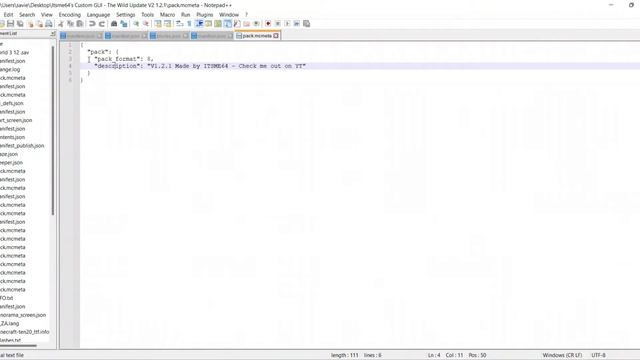This screenshot has height=360, width=640.
Task: Click Windows (CR LF) in status bar
Action: [562, 355]
